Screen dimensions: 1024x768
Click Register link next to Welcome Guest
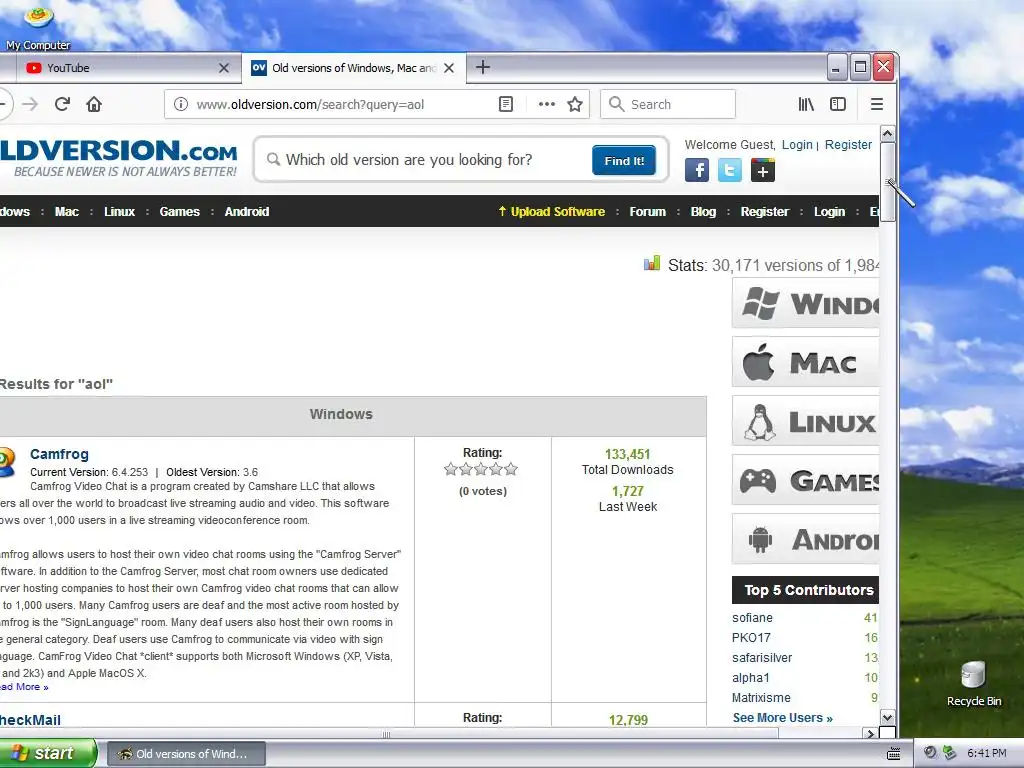(x=848, y=145)
